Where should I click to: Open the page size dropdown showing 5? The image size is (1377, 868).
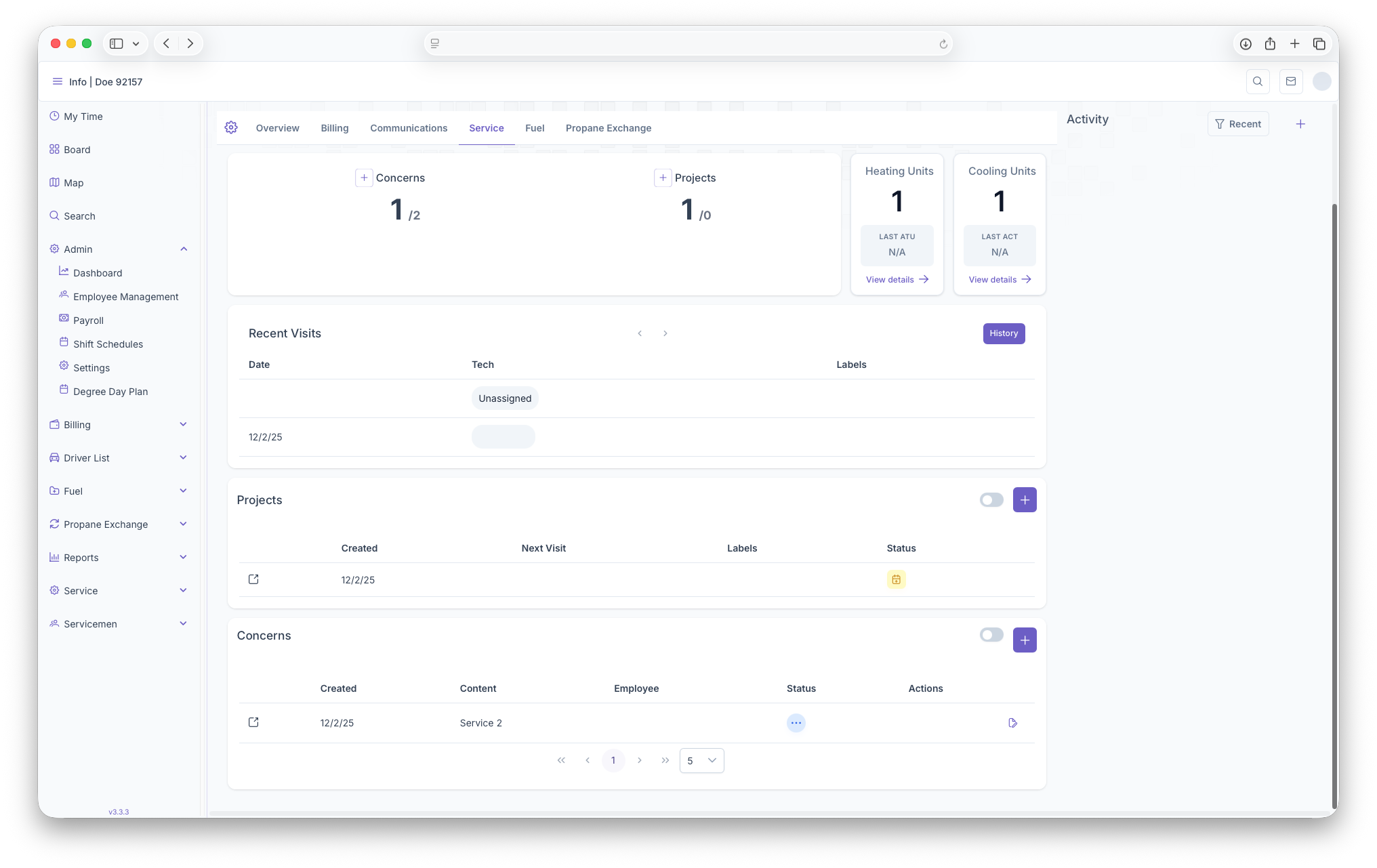coord(701,760)
